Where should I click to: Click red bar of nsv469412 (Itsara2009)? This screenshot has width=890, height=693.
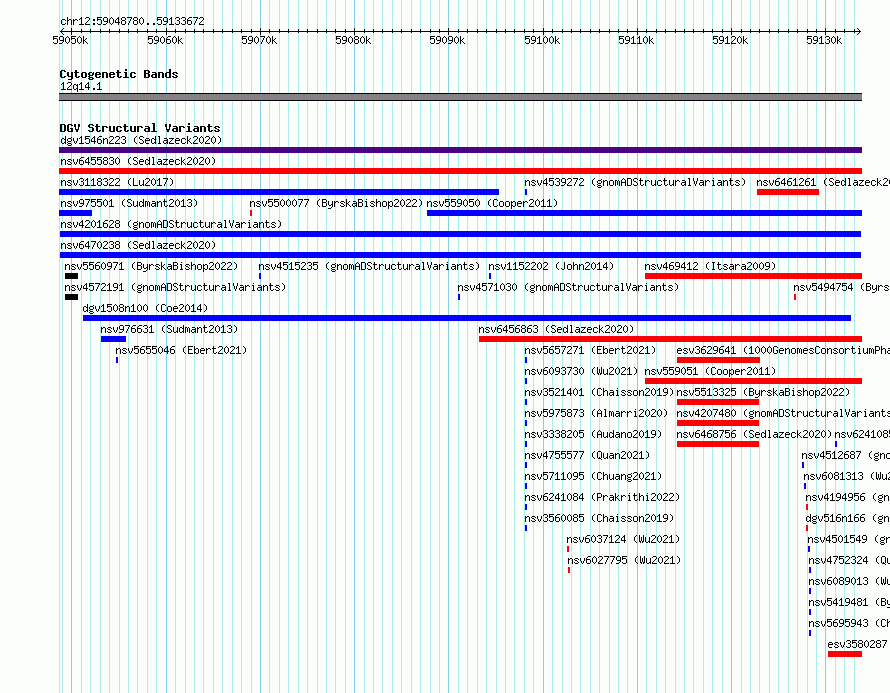[x=753, y=276]
